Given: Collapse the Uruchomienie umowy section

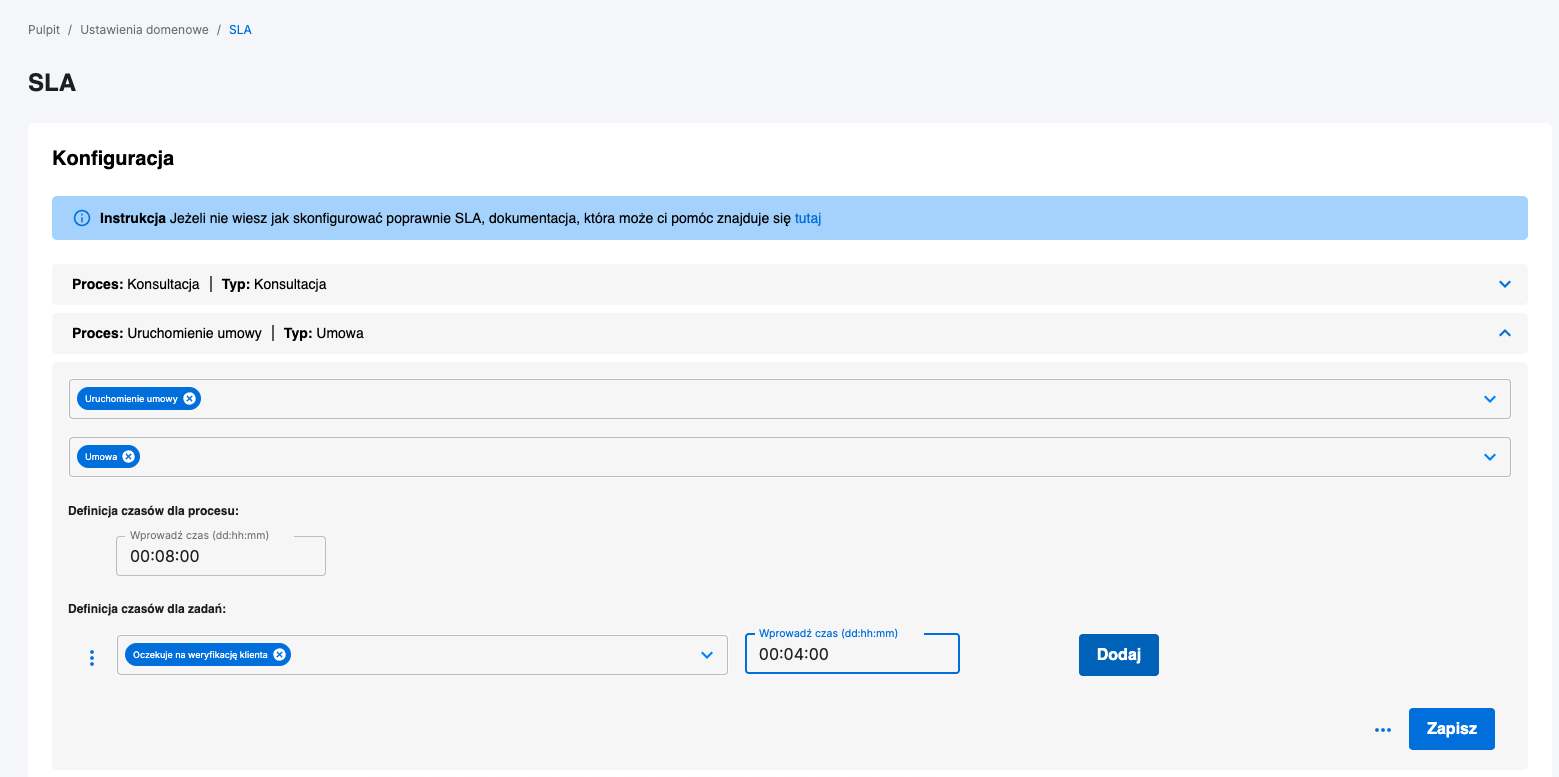Looking at the screenshot, I should pos(1505,333).
